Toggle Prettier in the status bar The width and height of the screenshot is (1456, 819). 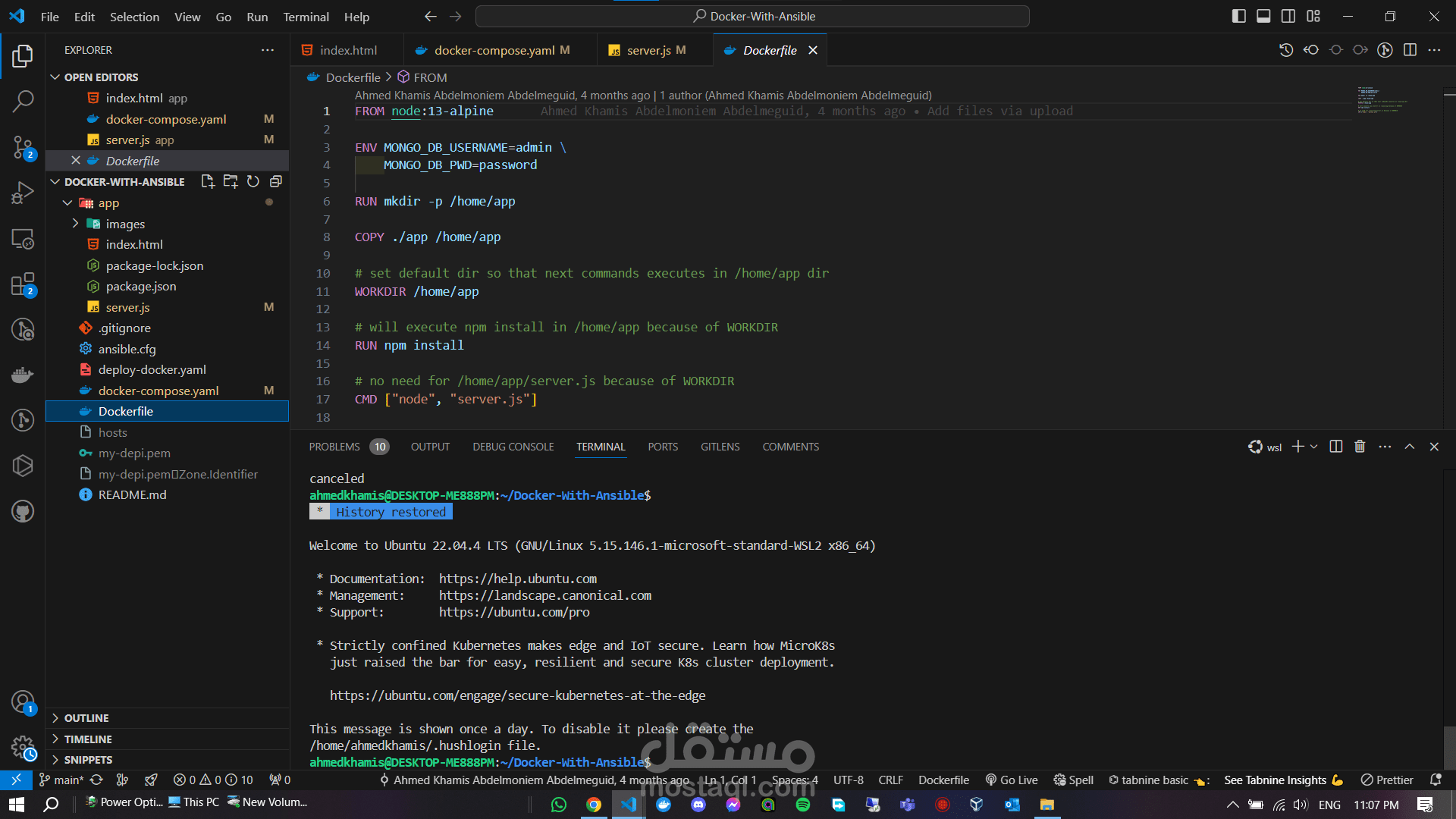tap(1387, 780)
